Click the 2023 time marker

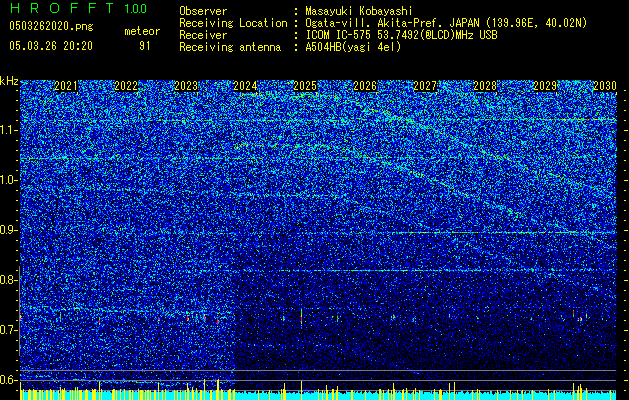[x=186, y=86]
